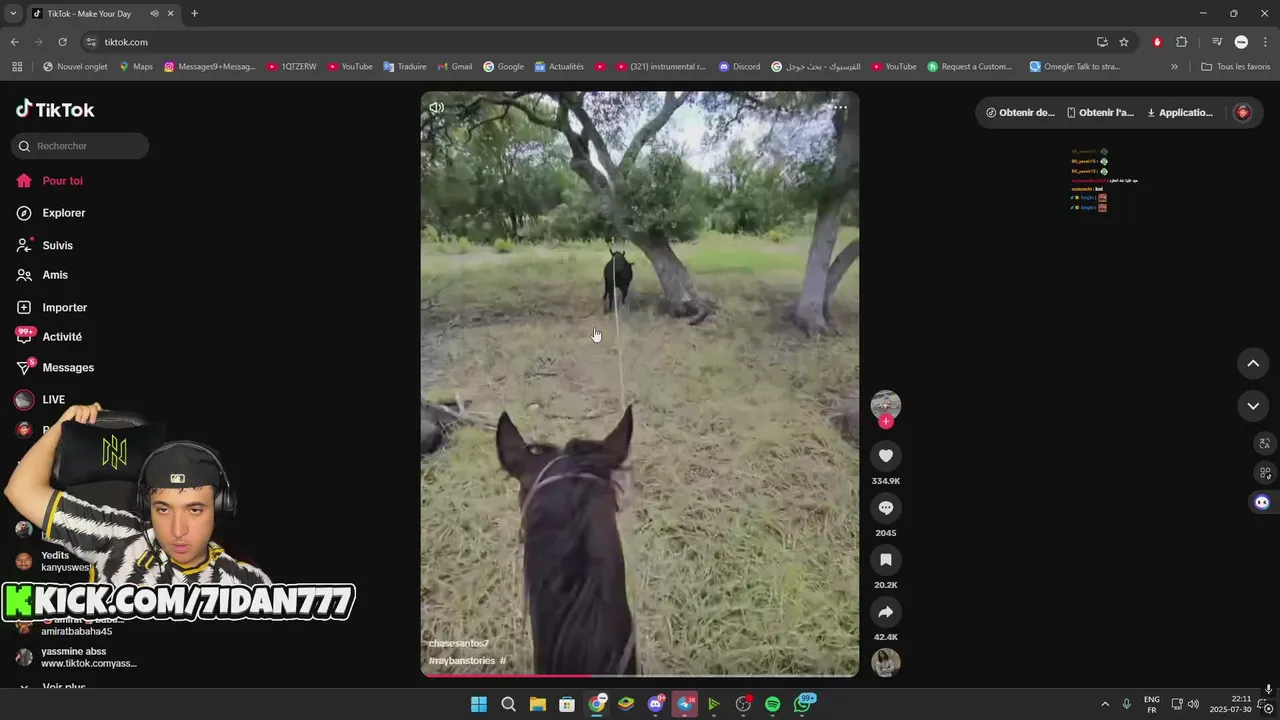Open the Importer upload page

point(64,307)
